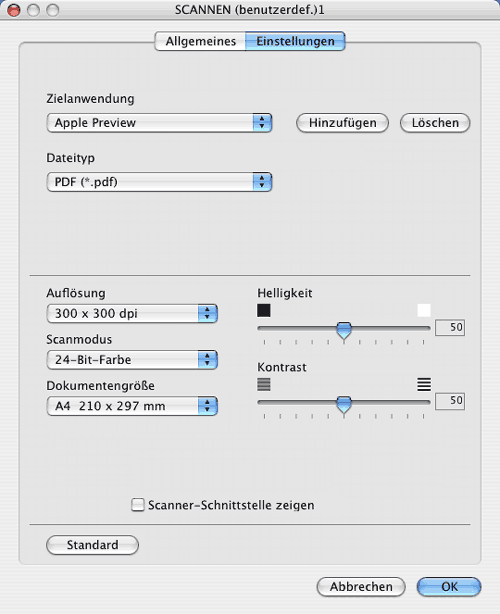Image resolution: width=500 pixels, height=614 pixels.
Task: Open the Zielanwendung Apple Preview dropdown
Action: (x=159, y=123)
